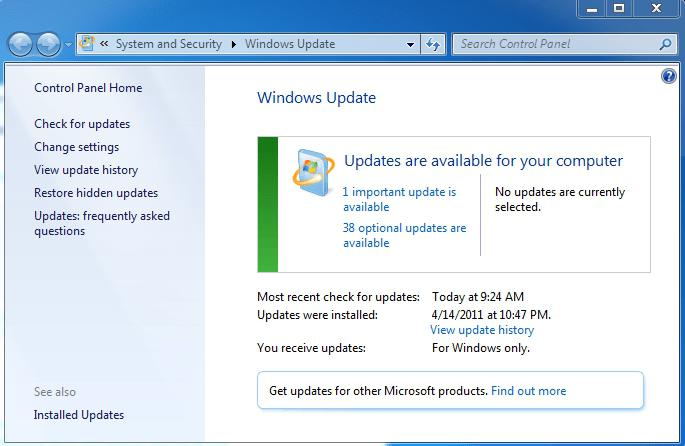
Task: Click the 'Today at 9:24 AM' value
Action: point(478,297)
